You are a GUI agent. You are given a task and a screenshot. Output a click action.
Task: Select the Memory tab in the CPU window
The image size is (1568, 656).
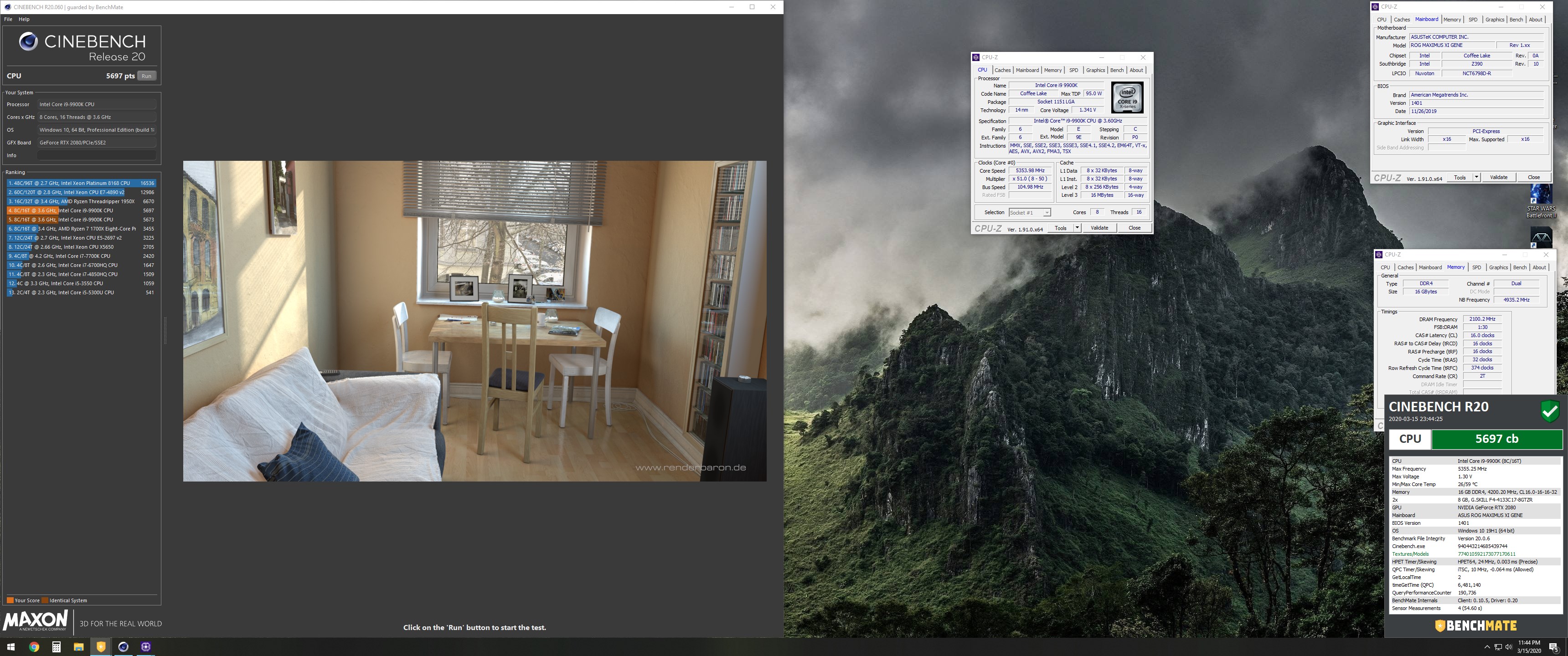coord(1053,70)
